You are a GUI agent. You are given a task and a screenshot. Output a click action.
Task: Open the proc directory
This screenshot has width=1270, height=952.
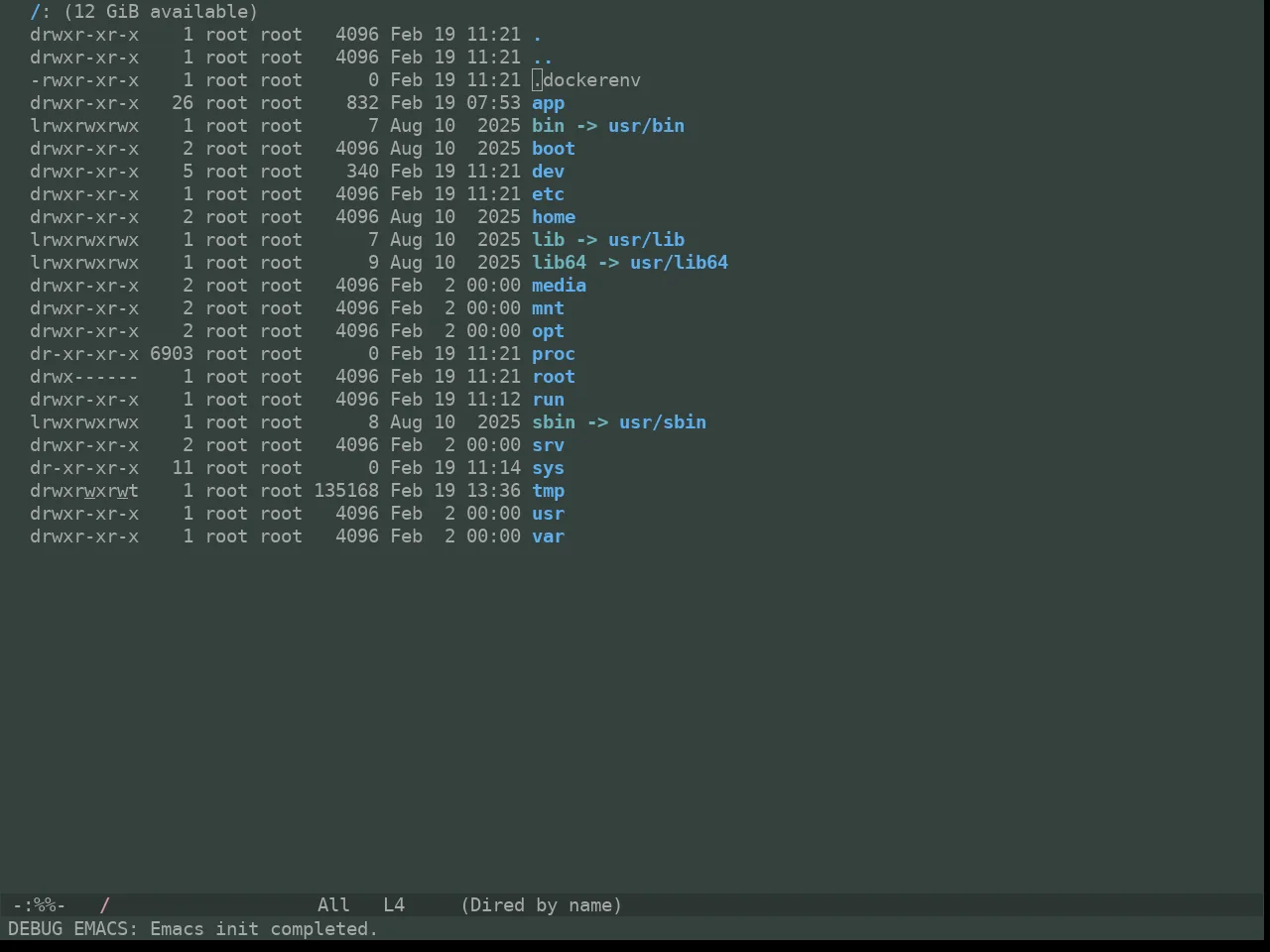pyautogui.click(x=554, y=354)
